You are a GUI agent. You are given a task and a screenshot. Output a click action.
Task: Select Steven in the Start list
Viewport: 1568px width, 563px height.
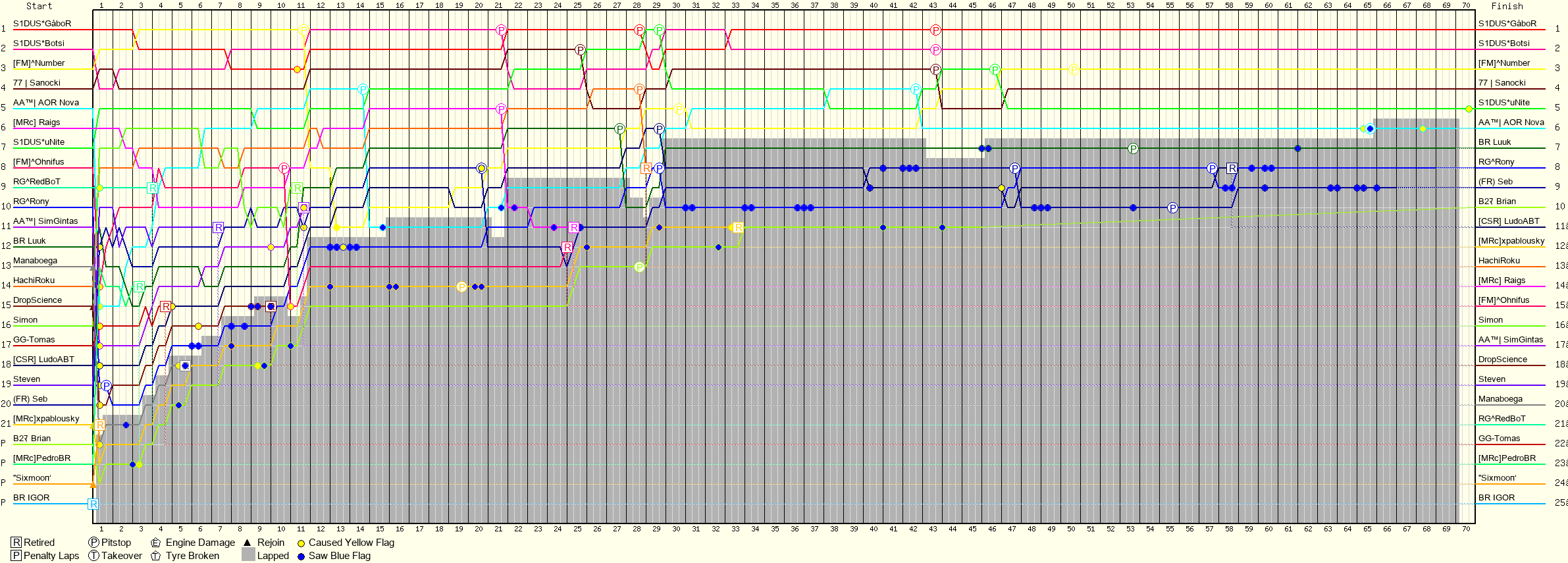27,379
